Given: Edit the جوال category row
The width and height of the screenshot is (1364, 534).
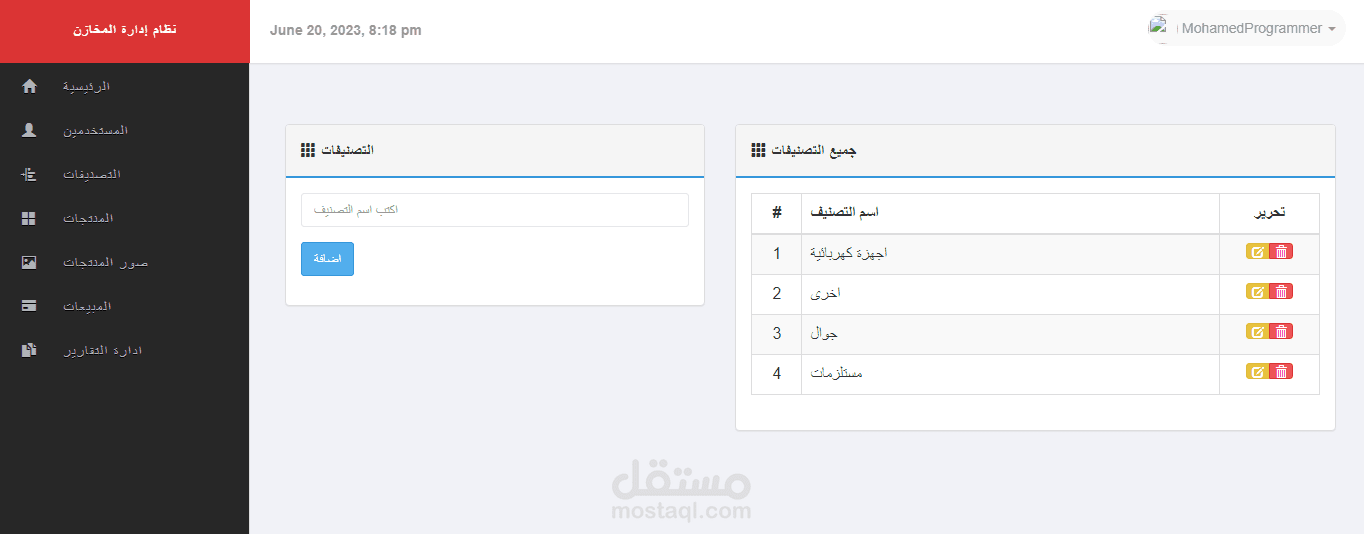Looking at the screenshot, I should click(1257, 332).
